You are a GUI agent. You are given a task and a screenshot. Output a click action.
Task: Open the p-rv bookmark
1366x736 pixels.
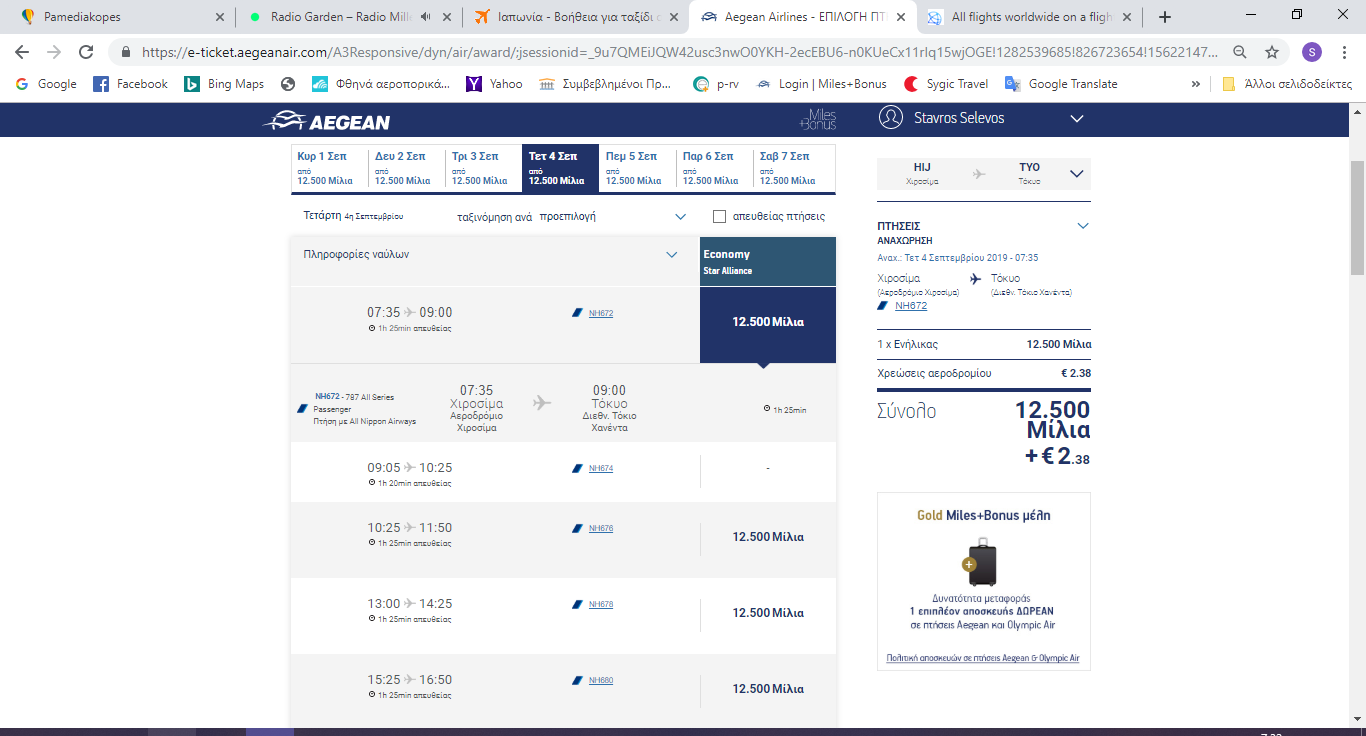716,84
